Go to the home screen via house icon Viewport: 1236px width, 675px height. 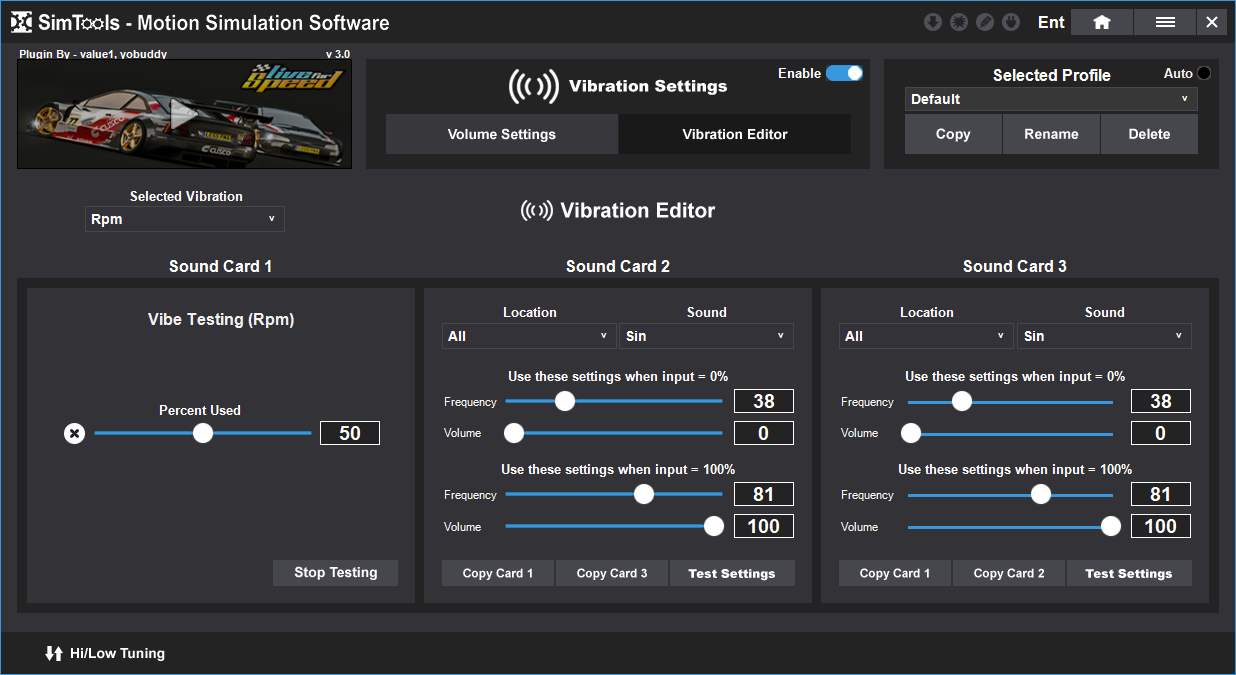pyautogui.click(x=1102, y=22)
